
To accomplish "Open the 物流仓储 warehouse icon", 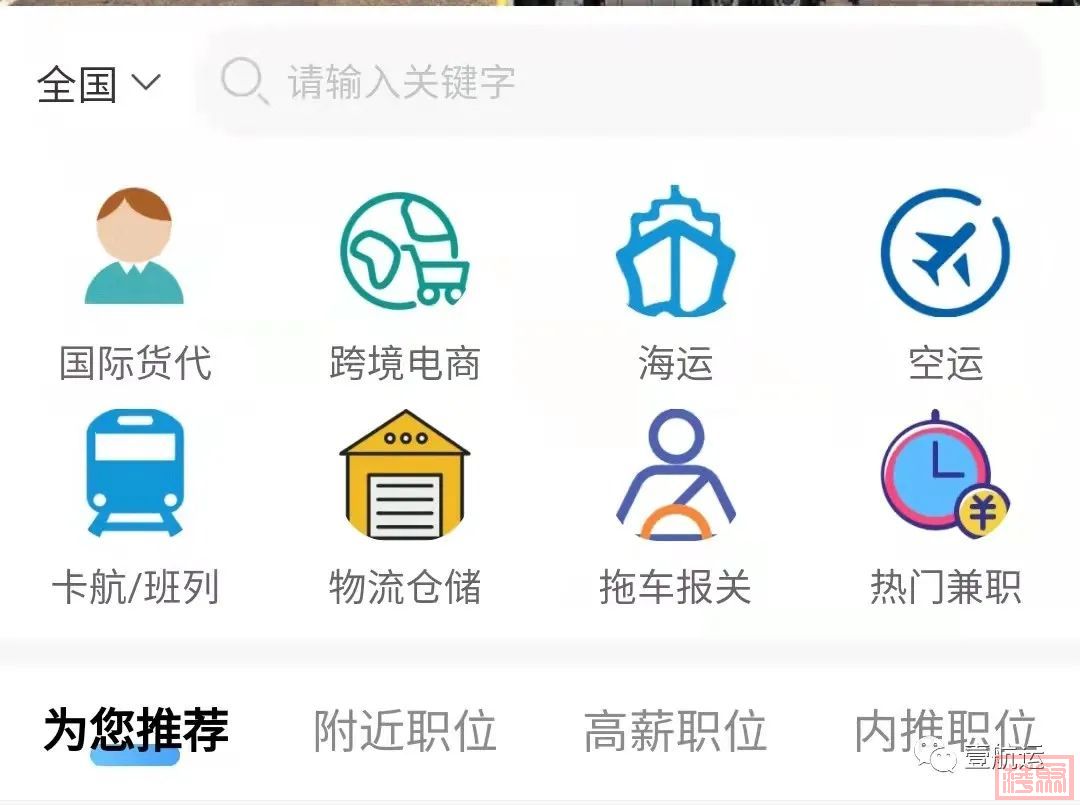I will (405, 474).
